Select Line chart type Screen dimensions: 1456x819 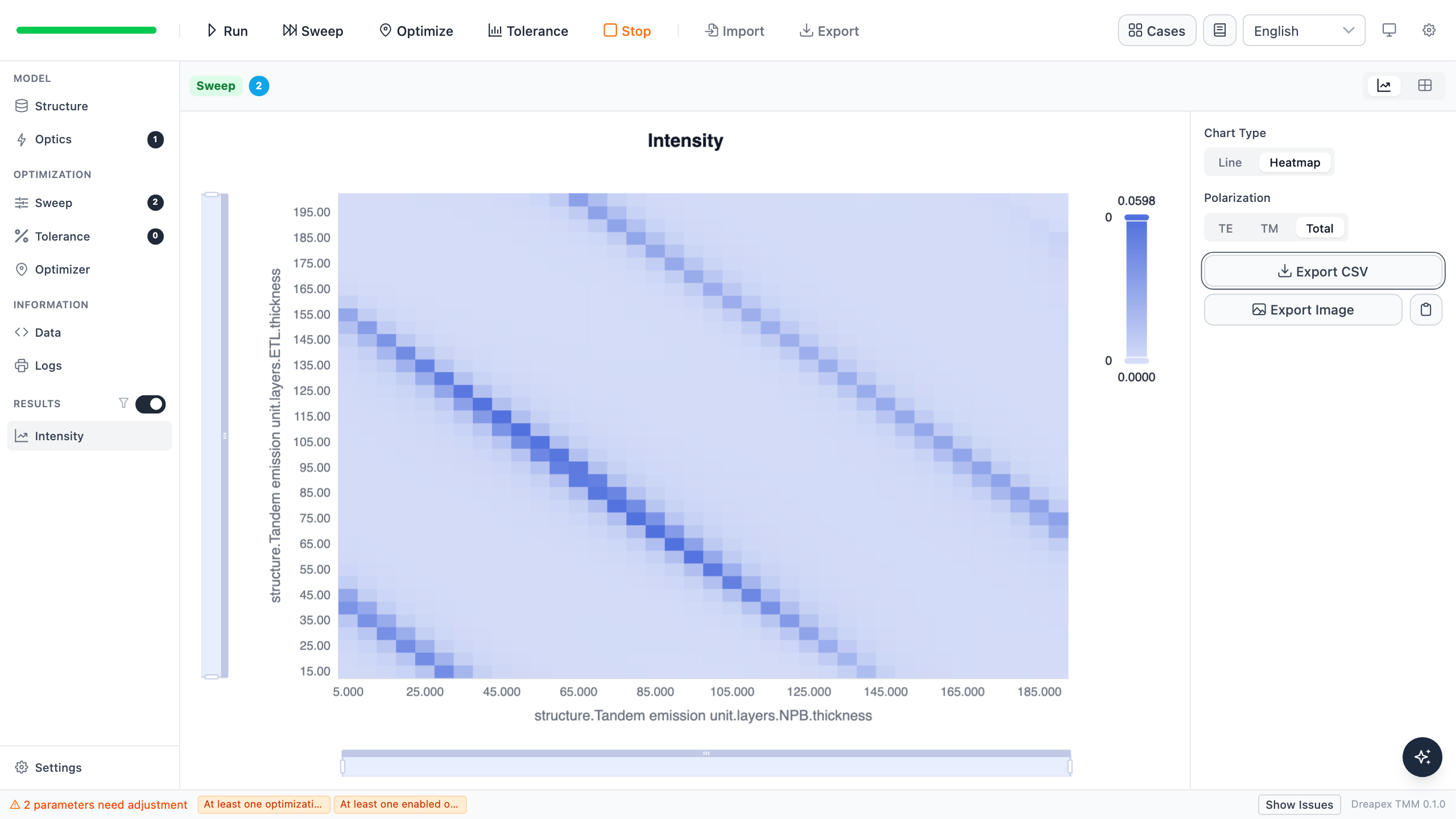pos(1230,163)
